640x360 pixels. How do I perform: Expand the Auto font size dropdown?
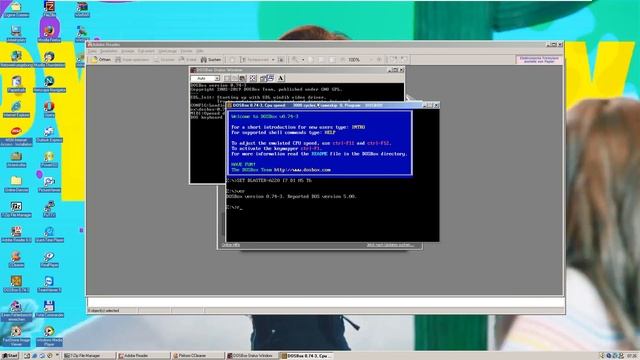coord(217,78)
